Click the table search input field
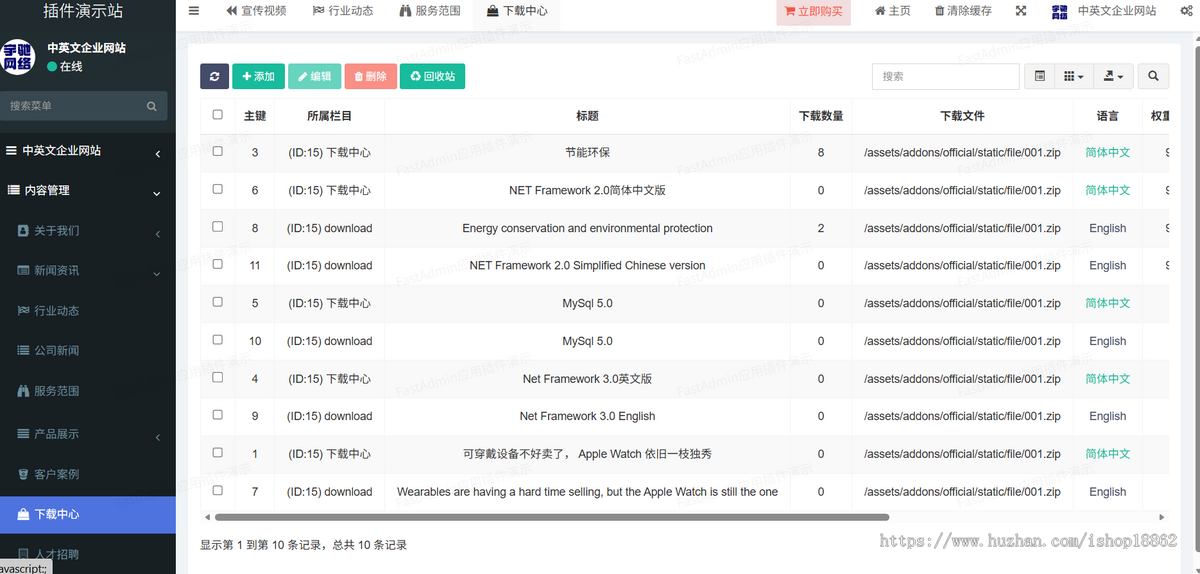The height and width of the screenshot is (574, 1200). [x=945, y=76]
